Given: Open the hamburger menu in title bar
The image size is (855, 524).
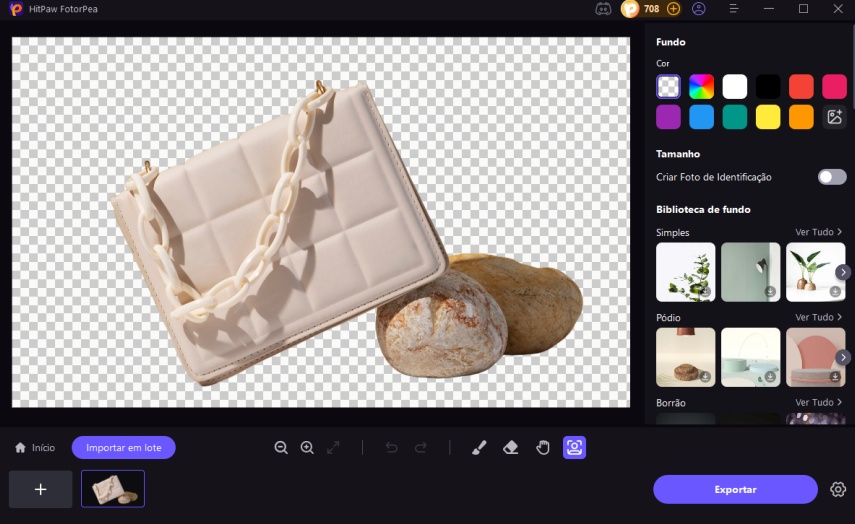Looking at the screenshot, I should (733, 9).
